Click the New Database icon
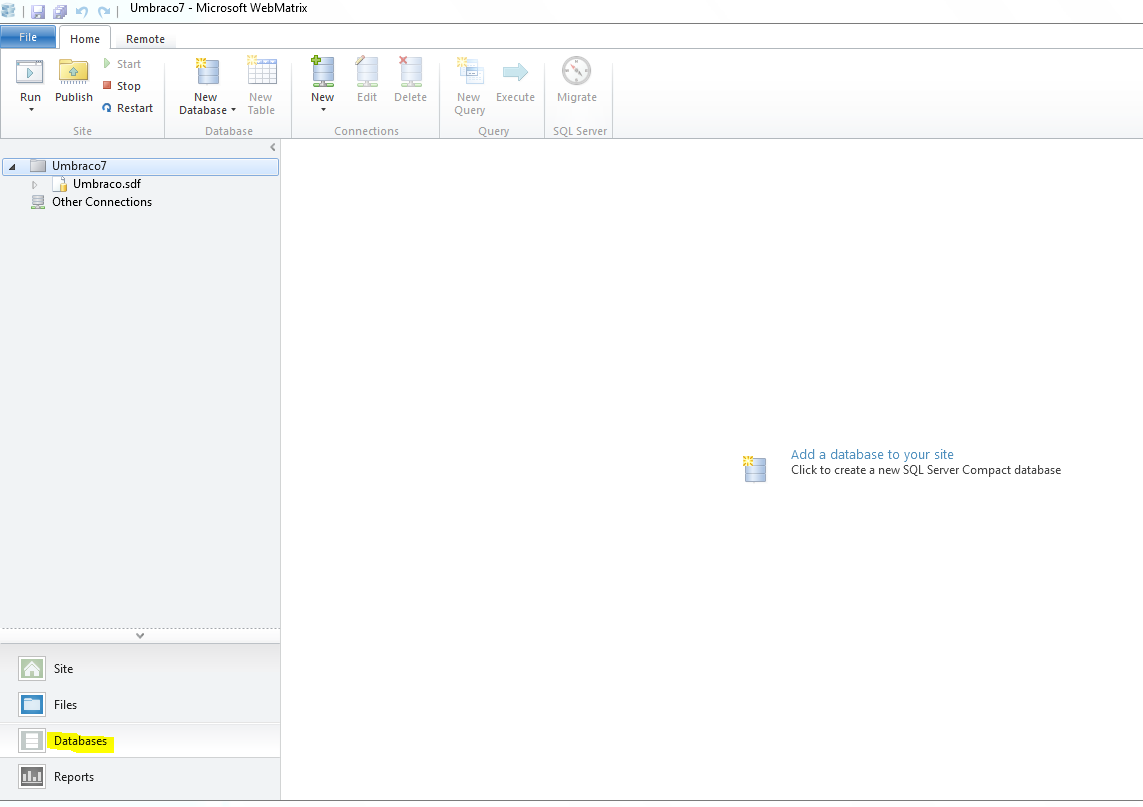This screenshot has width=1143, height=807. [x=207, y=71]
